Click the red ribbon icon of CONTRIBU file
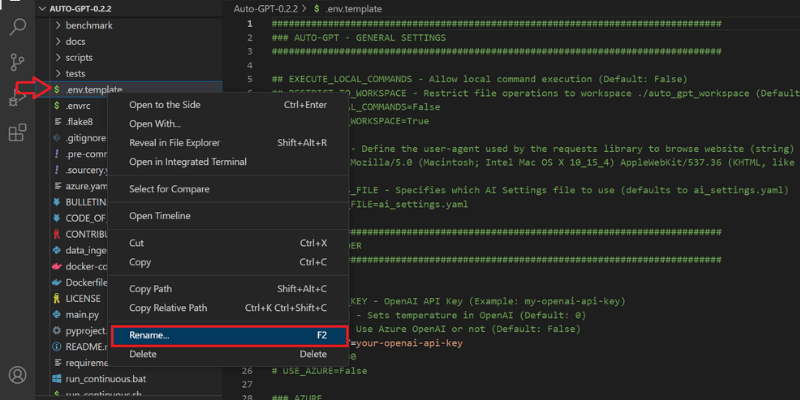Viewport: 800px width, 400px height. (57, 234)
